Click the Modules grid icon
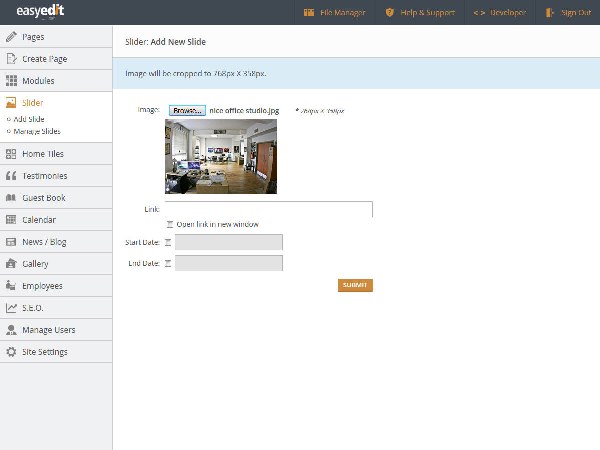Image resolution: width=600 pixels, height=450 pixels. tap(11, 81)
